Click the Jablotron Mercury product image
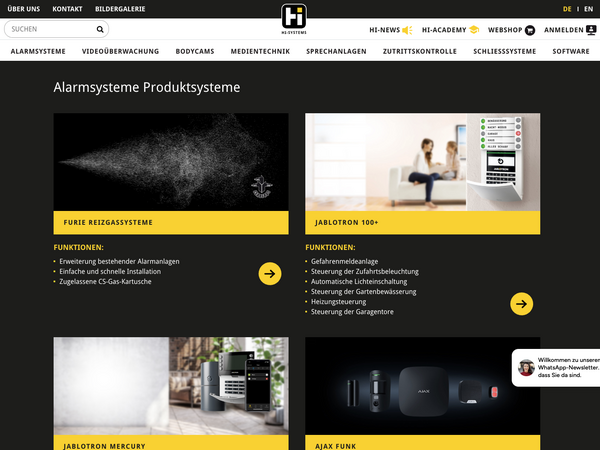This screenshot has height=450, width=600. 171,386
